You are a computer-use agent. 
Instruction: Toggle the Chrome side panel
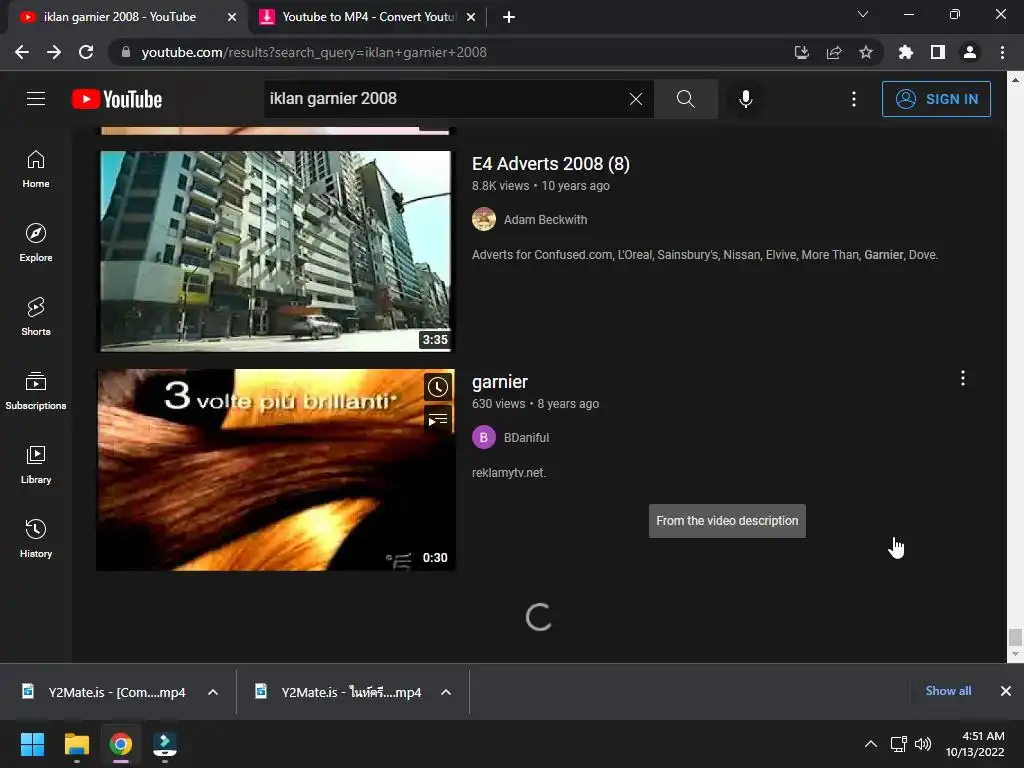click(x=938, y=52)
